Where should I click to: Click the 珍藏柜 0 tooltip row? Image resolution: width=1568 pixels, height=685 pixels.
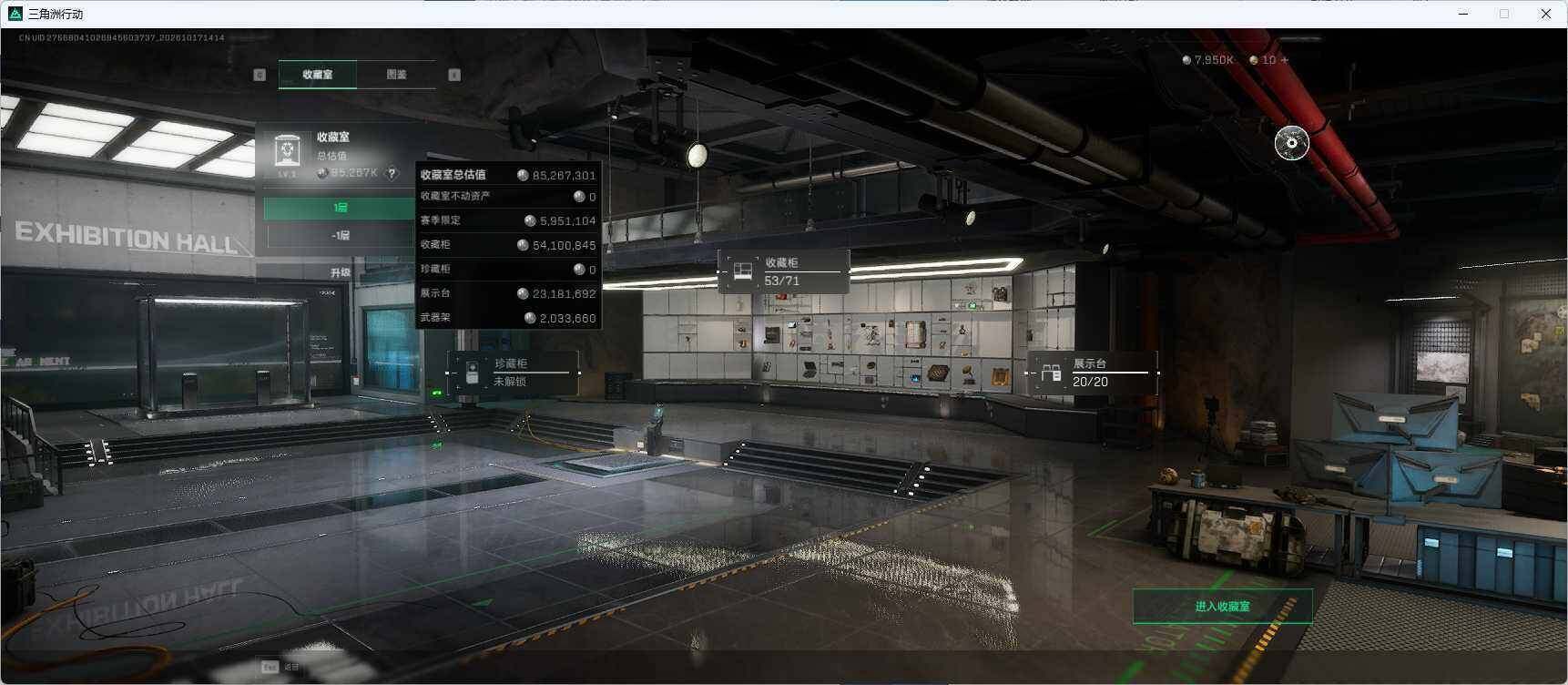(x=508, y=270)
